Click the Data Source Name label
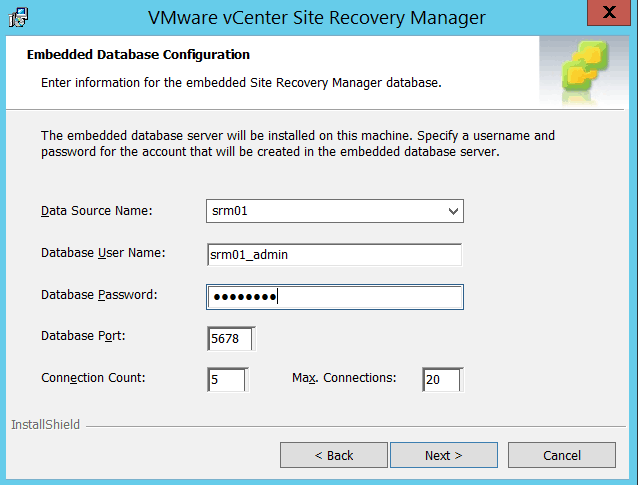The image size is (638, 485). [x=96, y=211]
